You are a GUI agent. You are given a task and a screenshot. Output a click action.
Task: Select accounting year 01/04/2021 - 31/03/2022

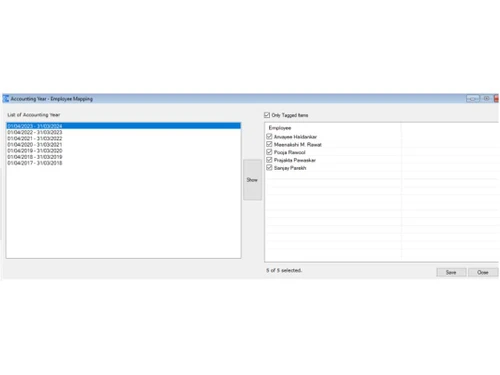(x=123, y=138)
